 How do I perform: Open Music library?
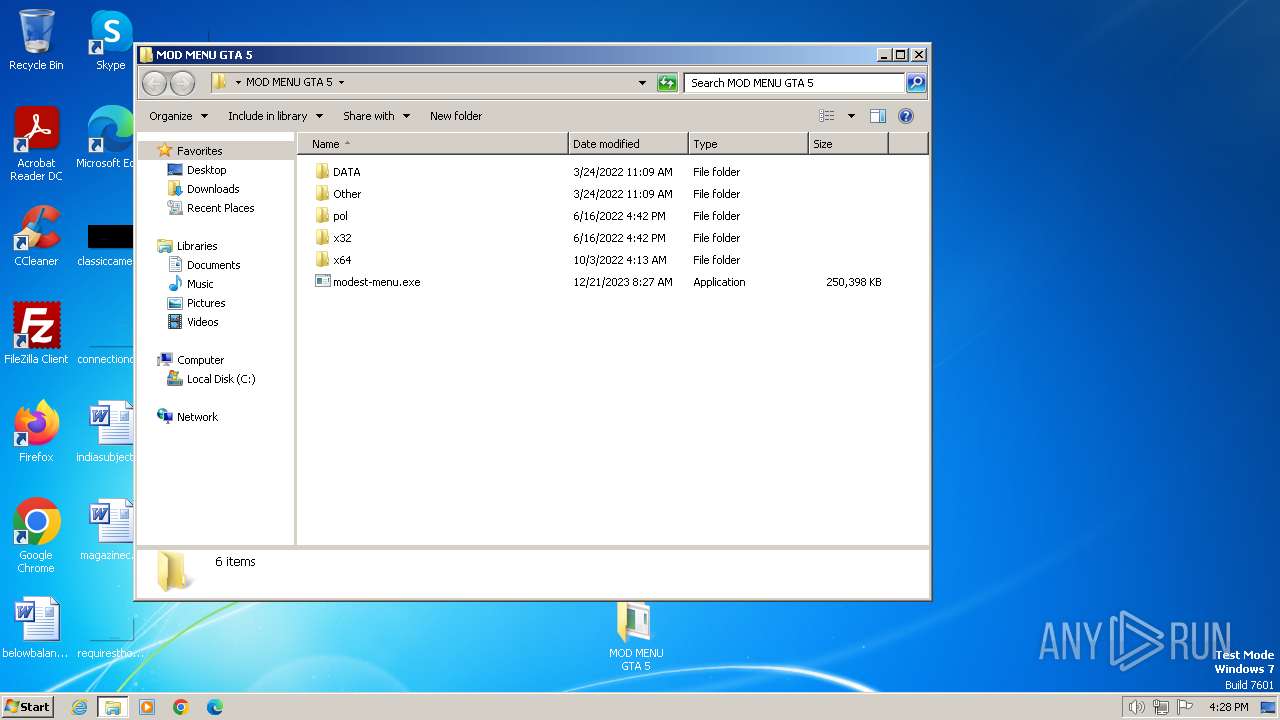click(201, 284)
